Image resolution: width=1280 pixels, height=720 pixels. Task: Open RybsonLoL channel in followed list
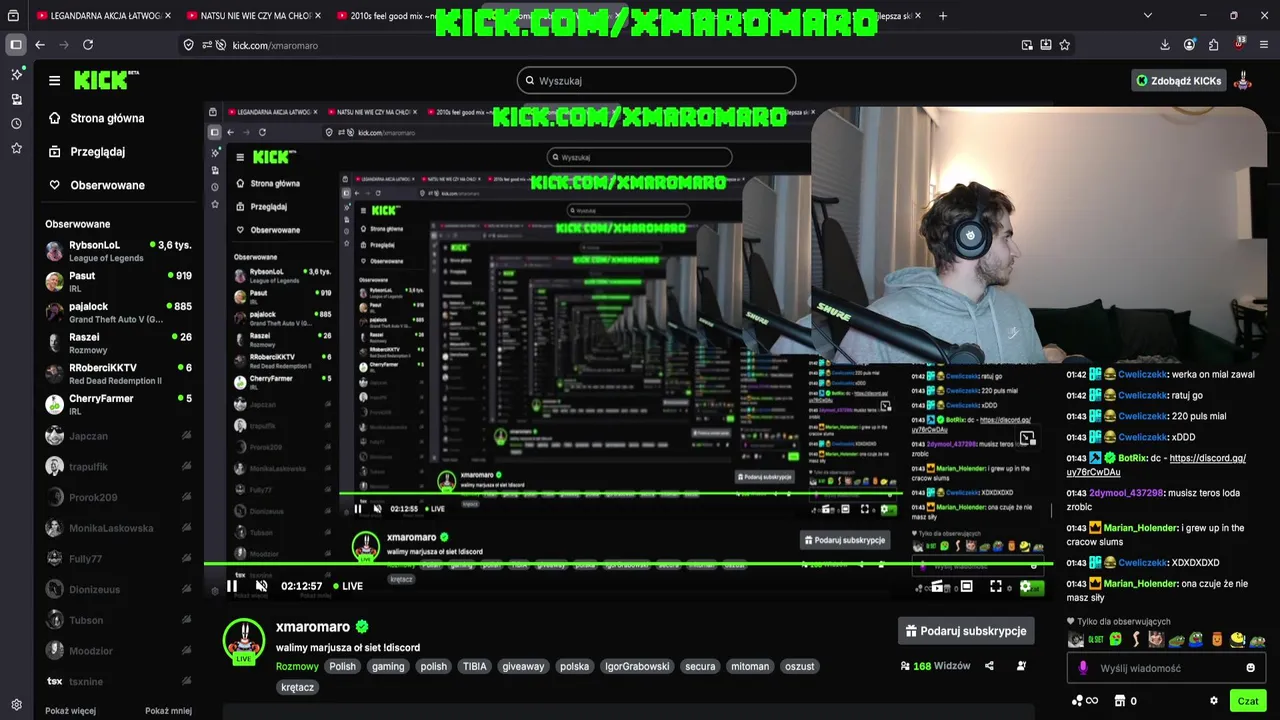coord(118,251)
